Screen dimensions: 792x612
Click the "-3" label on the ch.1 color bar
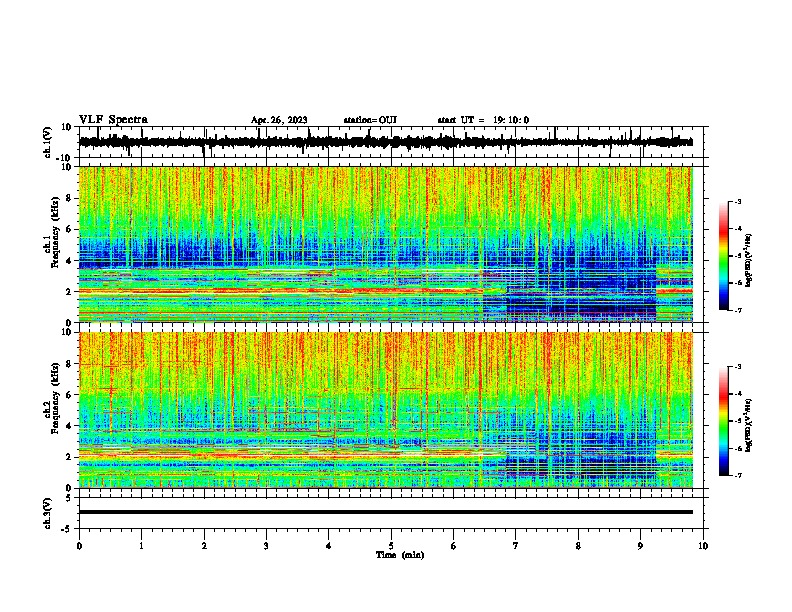737,201
